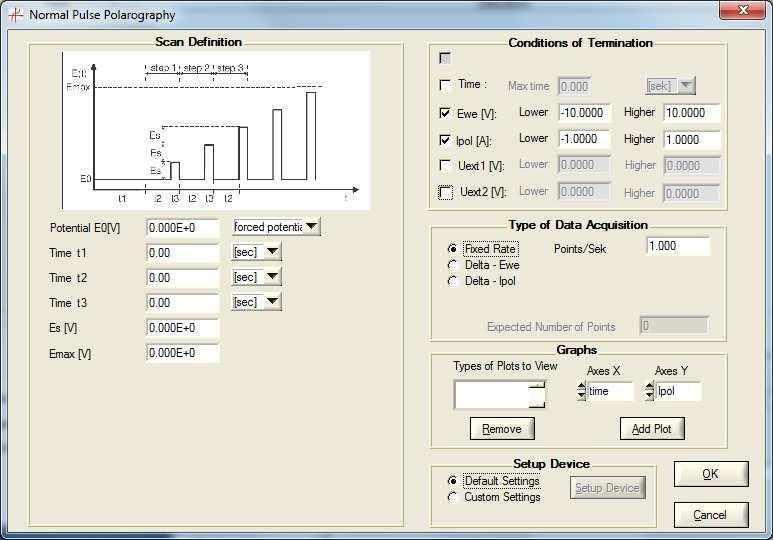This screenshot has width=773, height=540.
Task: Click the Time t3 value field
Action: click(183, 303)
